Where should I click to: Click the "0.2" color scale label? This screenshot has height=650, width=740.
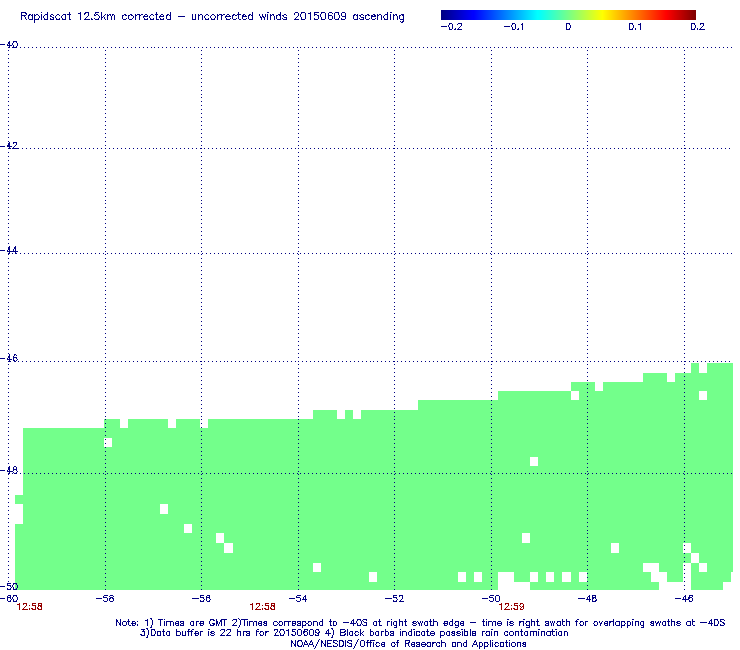pyautogui.click(x=698, y=27)
